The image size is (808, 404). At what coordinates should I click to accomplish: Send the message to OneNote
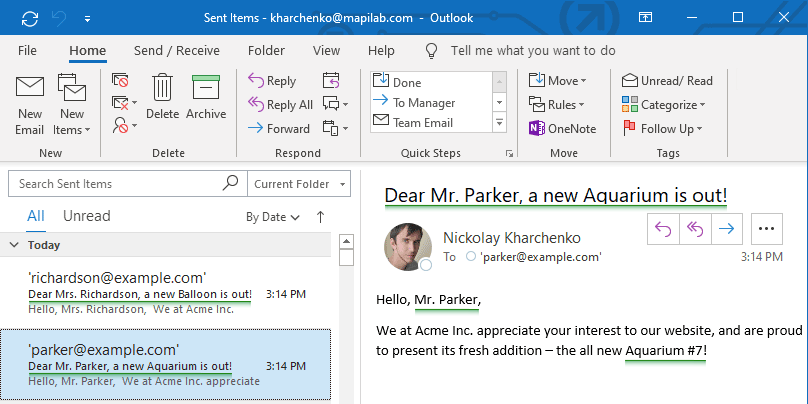562,128
